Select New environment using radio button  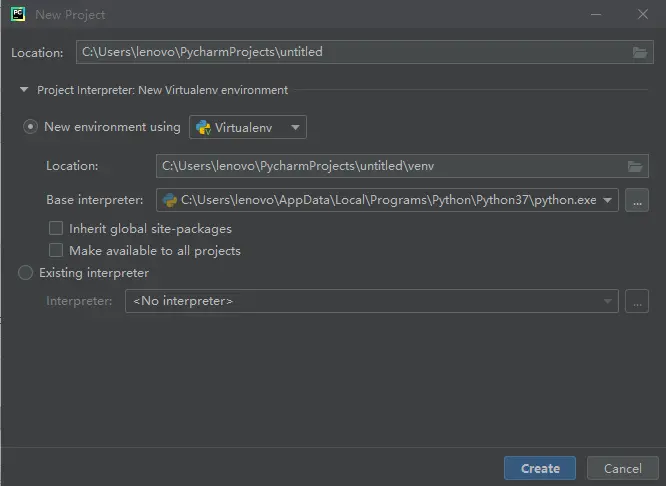(x=31, y=128)
